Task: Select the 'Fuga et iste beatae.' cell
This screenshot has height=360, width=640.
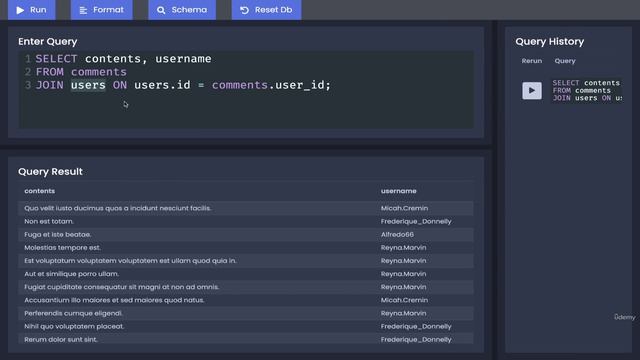Action: [58, 234]
